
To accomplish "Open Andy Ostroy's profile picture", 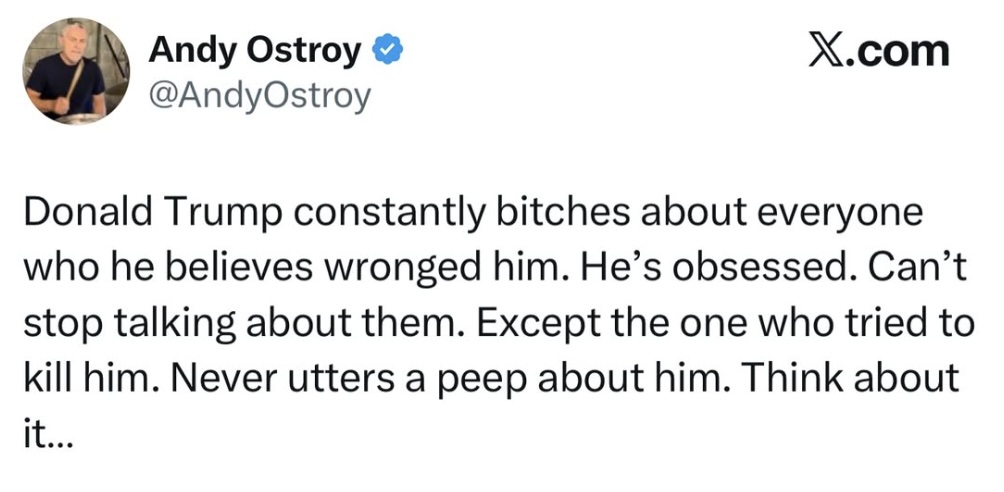I will (77, 71).
